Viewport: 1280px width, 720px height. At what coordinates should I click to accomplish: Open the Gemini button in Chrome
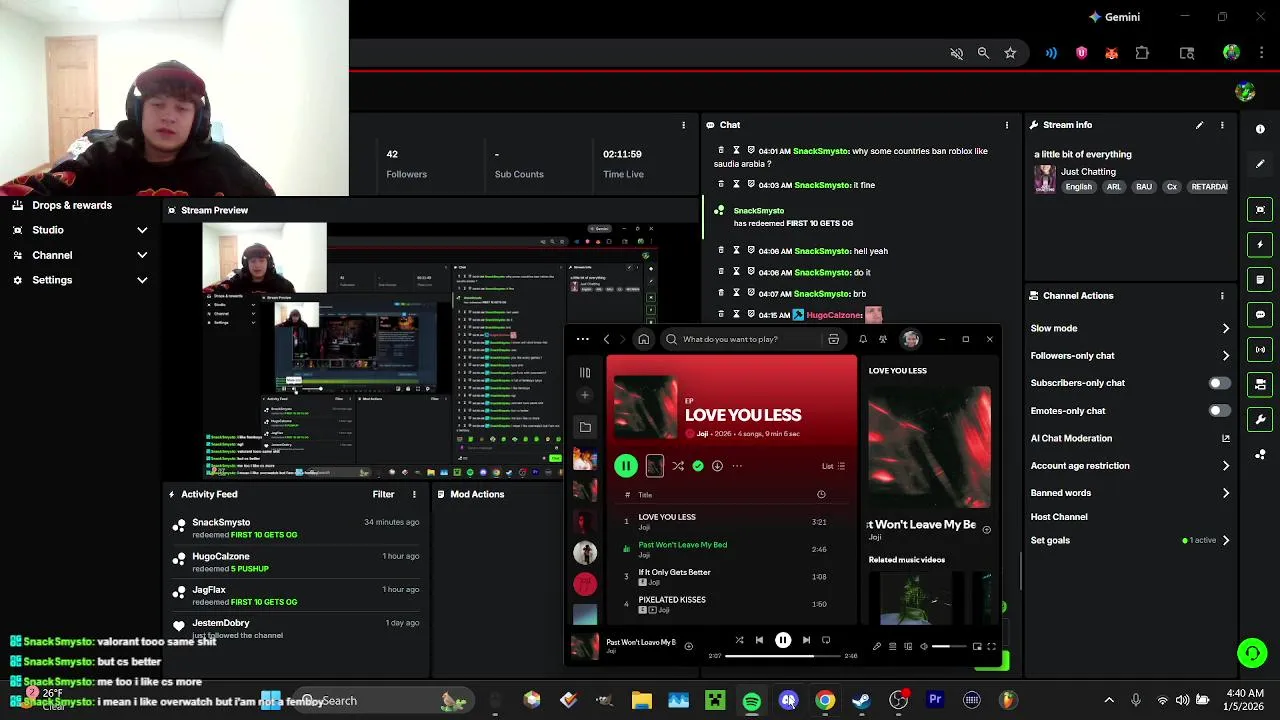[x=1114, y=17]
